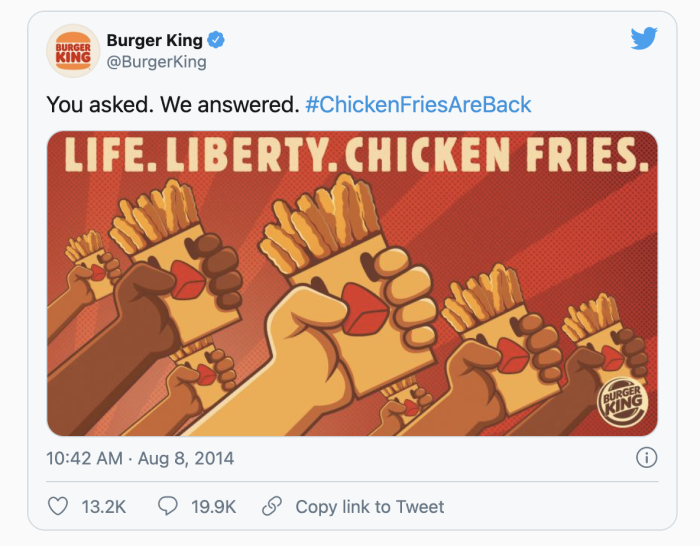Open the @BurgerKing handle
The width and height of the screenshot is (700, 546).
point(156,62)
